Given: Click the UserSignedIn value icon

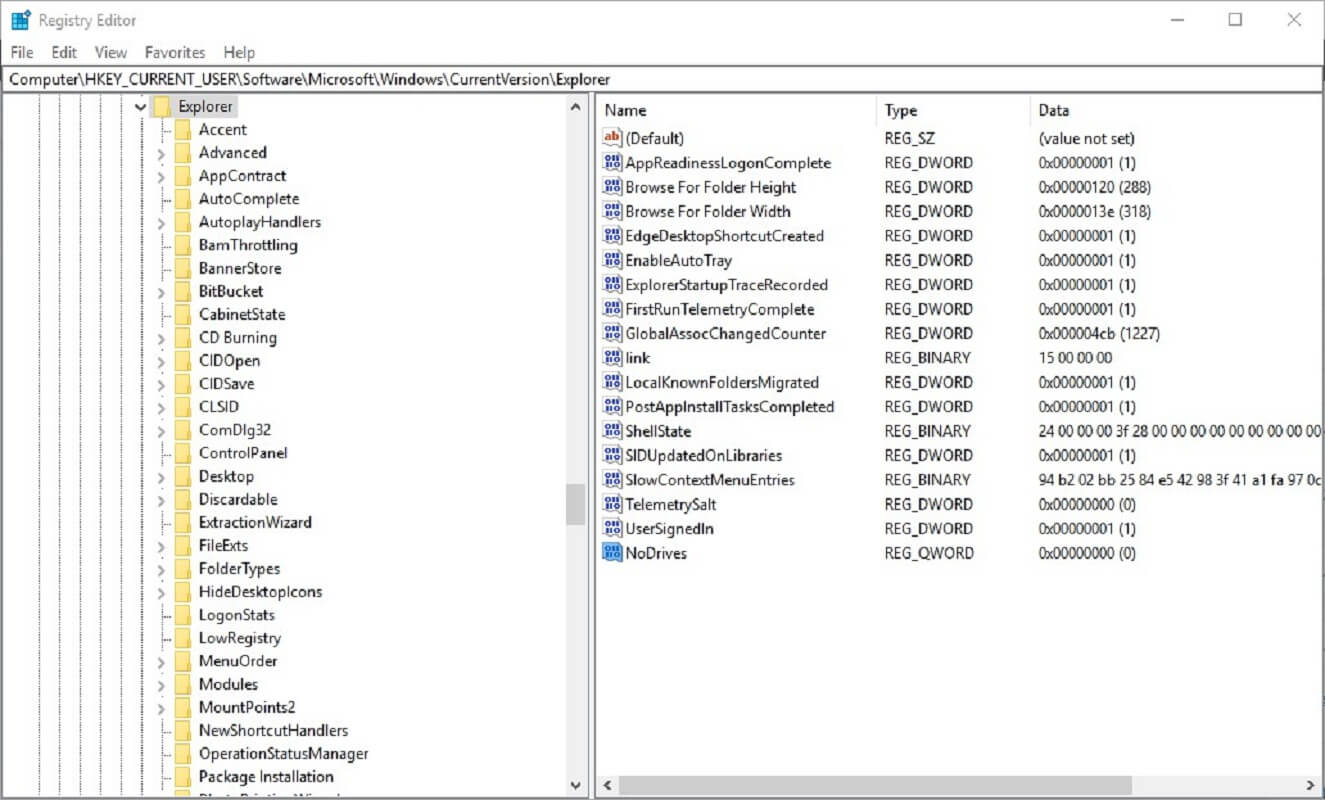Looking at the screenshot, I should [x=612, y=528].
